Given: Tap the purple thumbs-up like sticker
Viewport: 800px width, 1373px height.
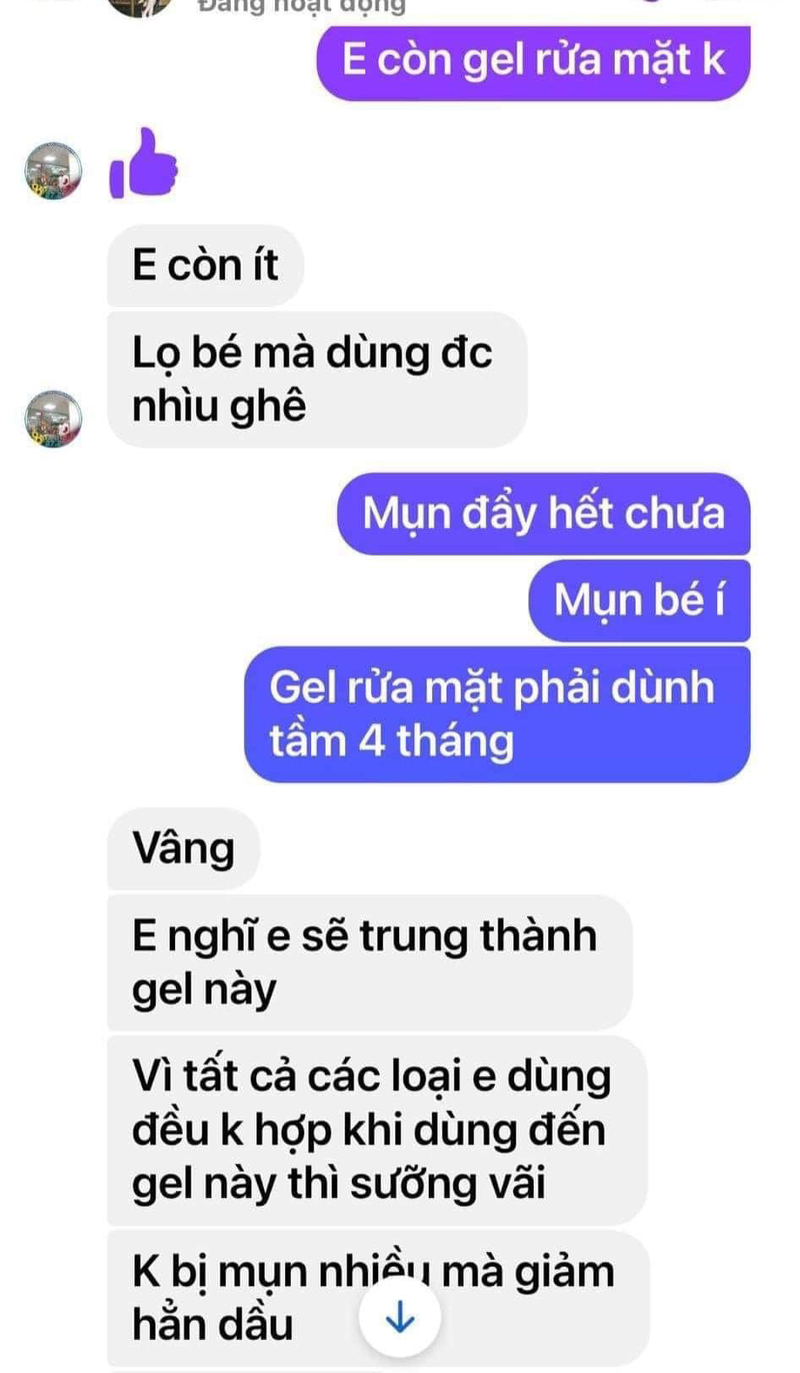Looking at the screenshot, I should [x=143, y=164].
